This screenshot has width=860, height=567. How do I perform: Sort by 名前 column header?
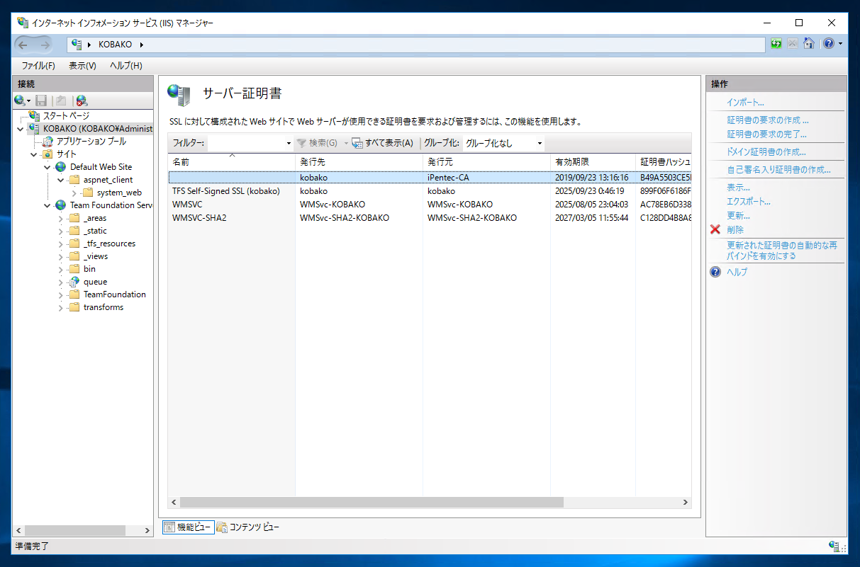click(231, 162)
